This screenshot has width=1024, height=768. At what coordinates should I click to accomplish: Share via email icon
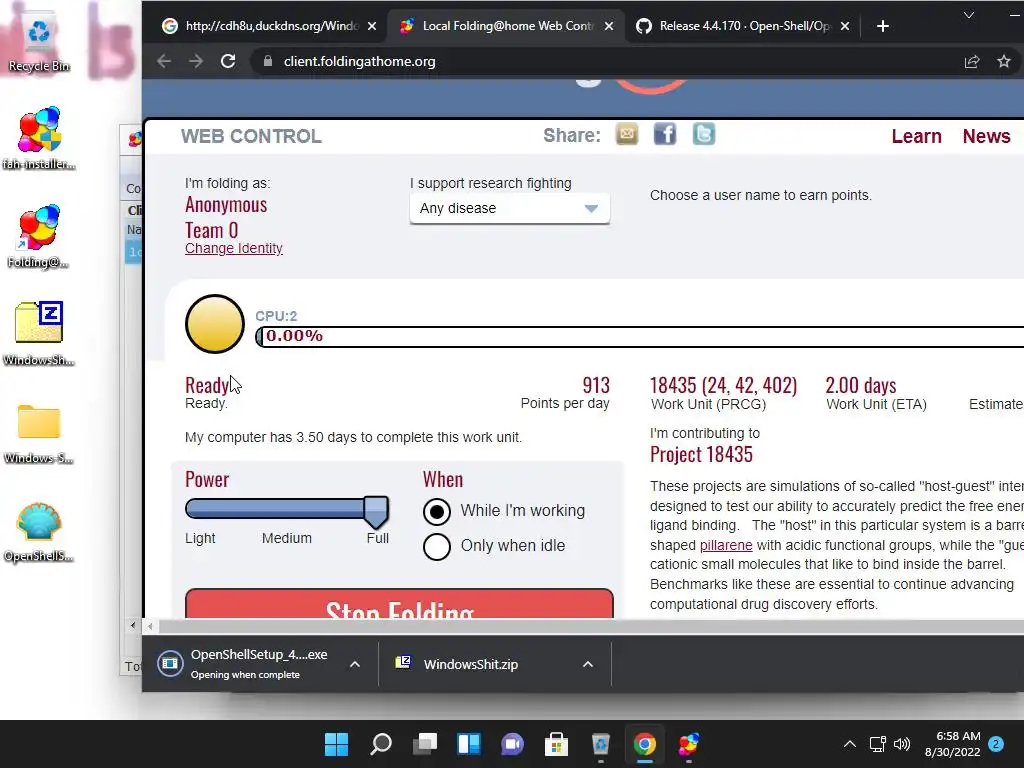pyautogui.click(x=626, y=135)
